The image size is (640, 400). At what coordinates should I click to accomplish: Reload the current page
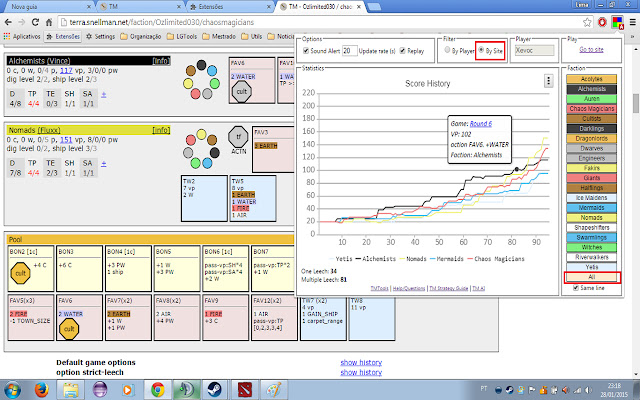point(36,22)
